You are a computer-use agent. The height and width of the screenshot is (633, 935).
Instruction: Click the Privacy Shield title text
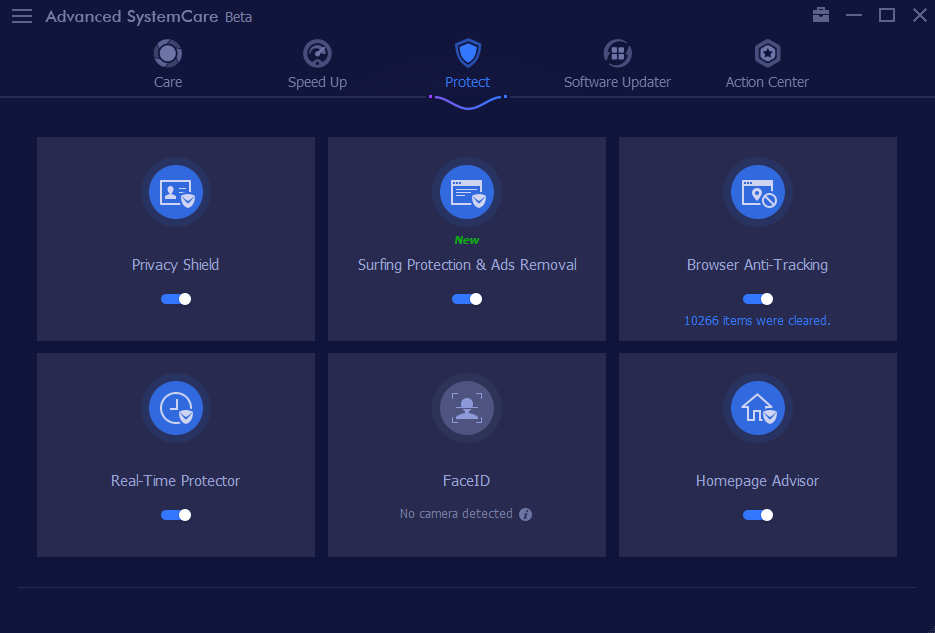click(x=175, y=265)
